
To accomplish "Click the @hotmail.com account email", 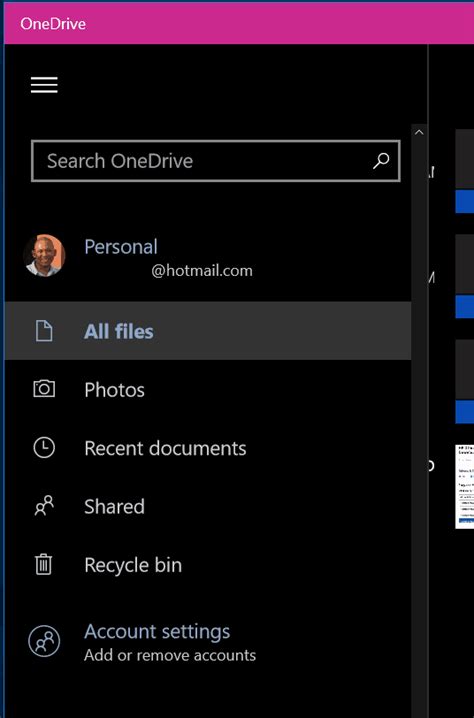I will click(x=202, y=271).
